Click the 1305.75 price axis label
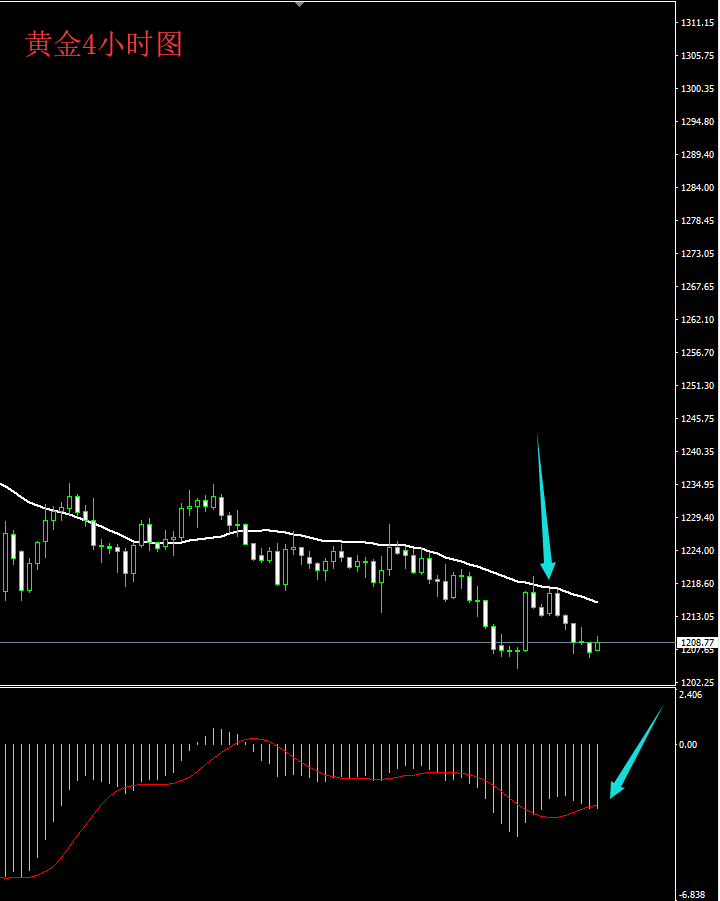Viewport: 720px width, 901px height. tap(697, 56)
